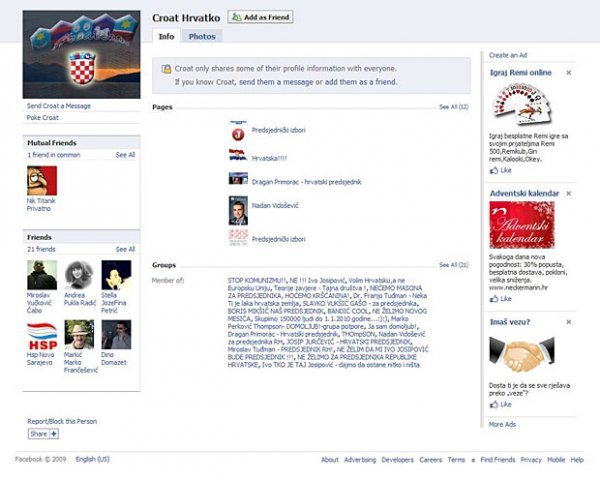
Task: Open the Adventski kalendar ad title
Action: (524, 193)
